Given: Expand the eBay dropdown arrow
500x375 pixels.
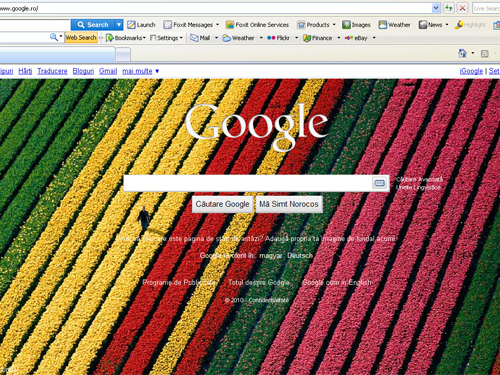Looking at the screenshot, I should (374, 38).
